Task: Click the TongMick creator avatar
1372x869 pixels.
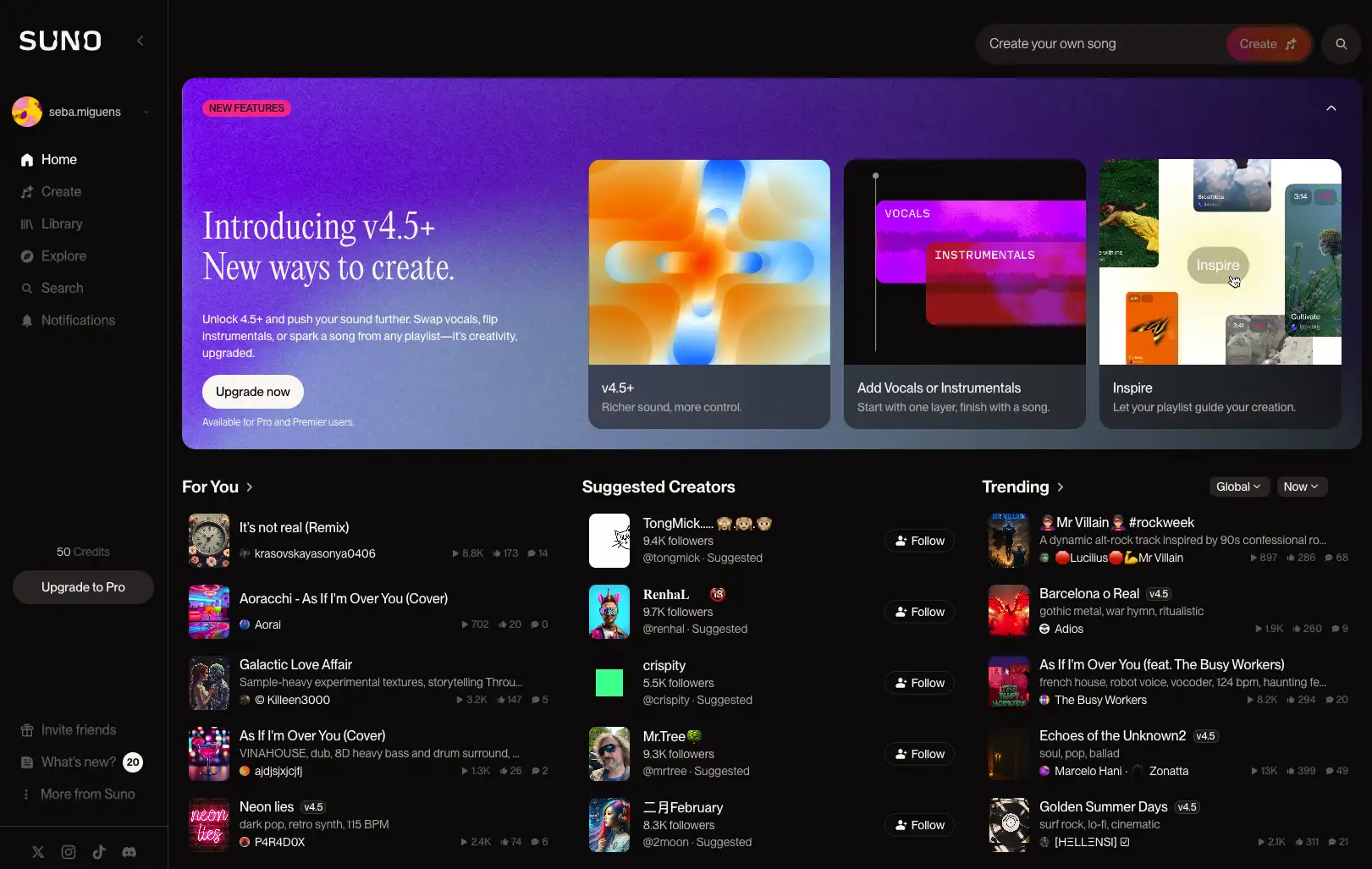Action: [609, 541]
